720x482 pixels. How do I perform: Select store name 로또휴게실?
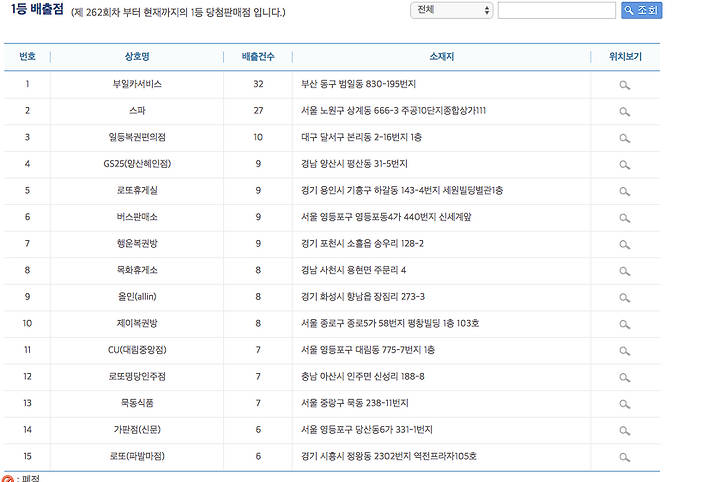point(137,191)
